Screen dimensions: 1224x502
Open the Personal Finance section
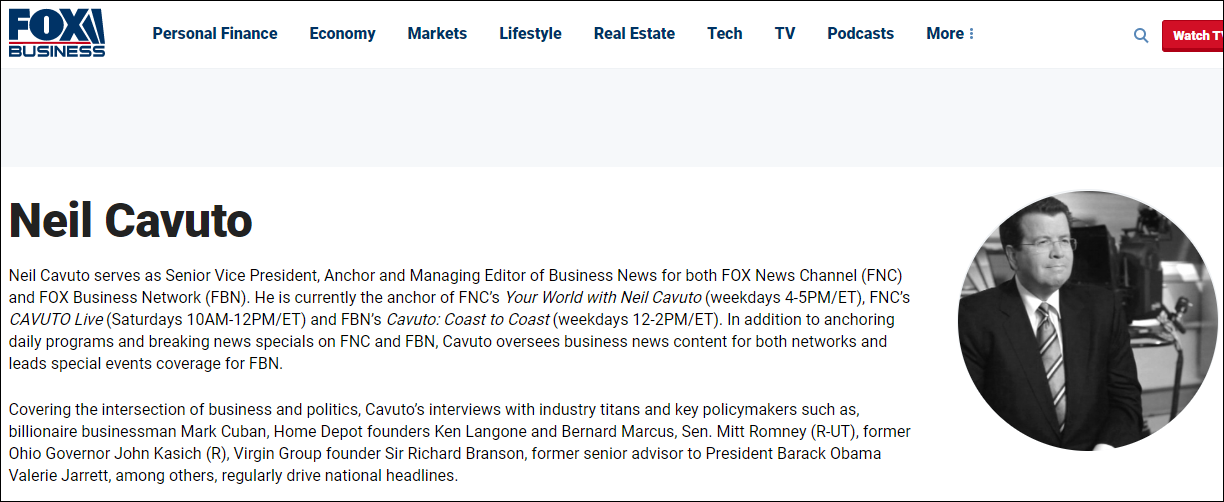point(215,34)
